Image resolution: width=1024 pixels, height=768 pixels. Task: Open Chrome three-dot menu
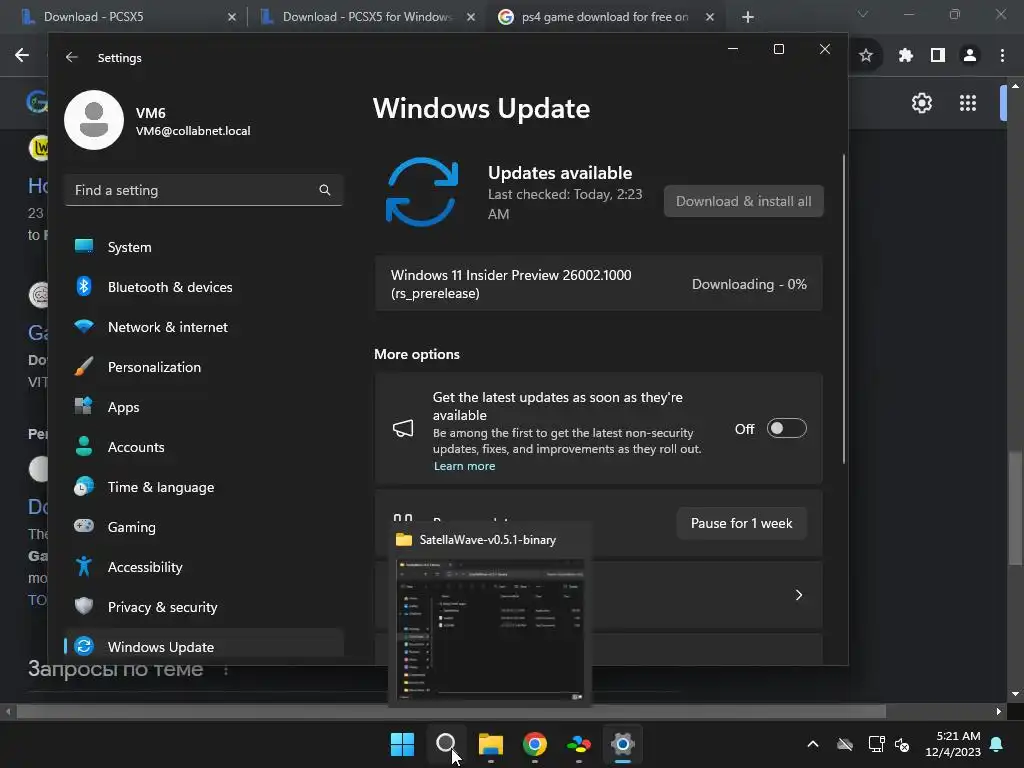[x=1002, y=56]
